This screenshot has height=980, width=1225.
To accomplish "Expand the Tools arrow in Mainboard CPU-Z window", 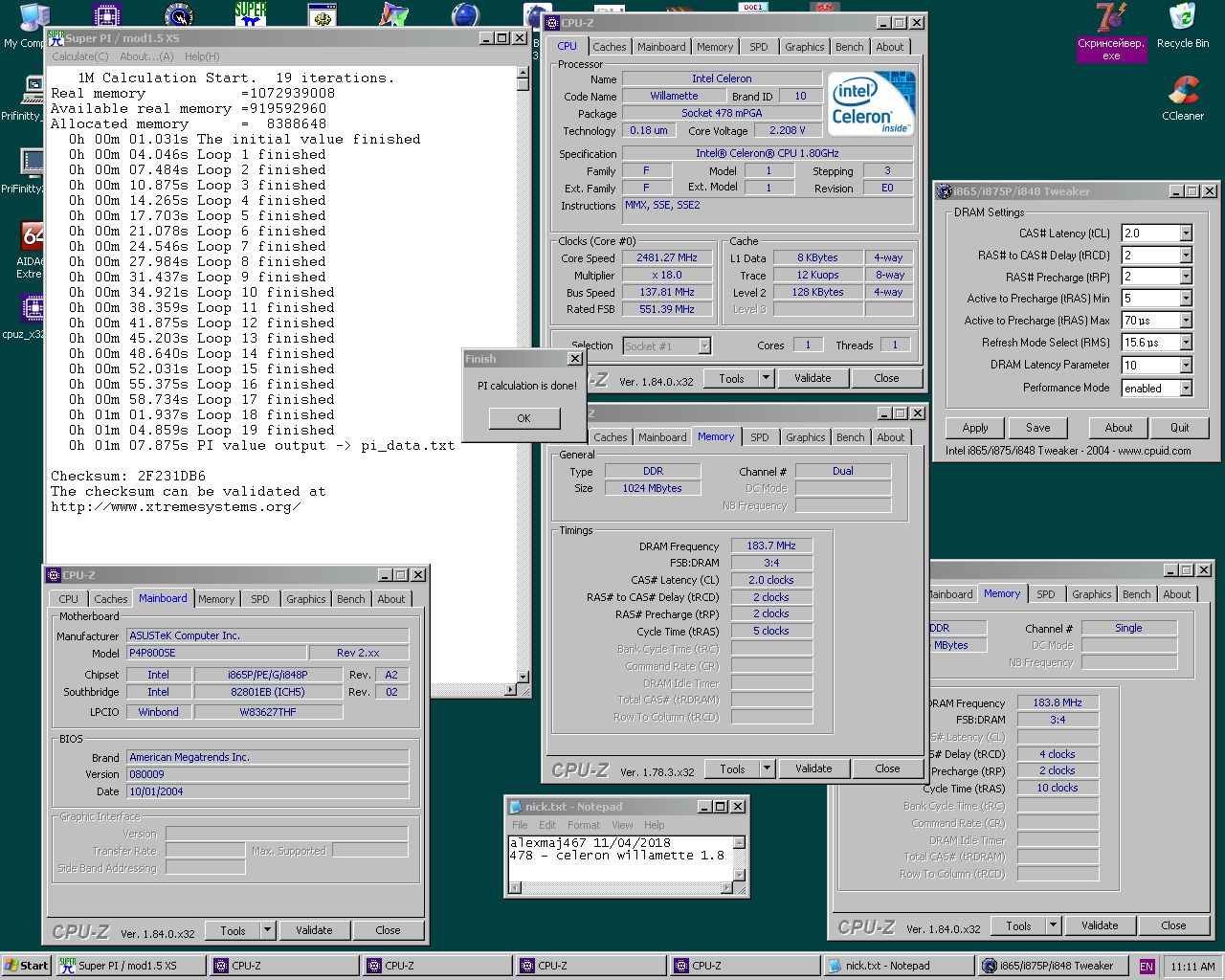I will (x=267, y=930).
